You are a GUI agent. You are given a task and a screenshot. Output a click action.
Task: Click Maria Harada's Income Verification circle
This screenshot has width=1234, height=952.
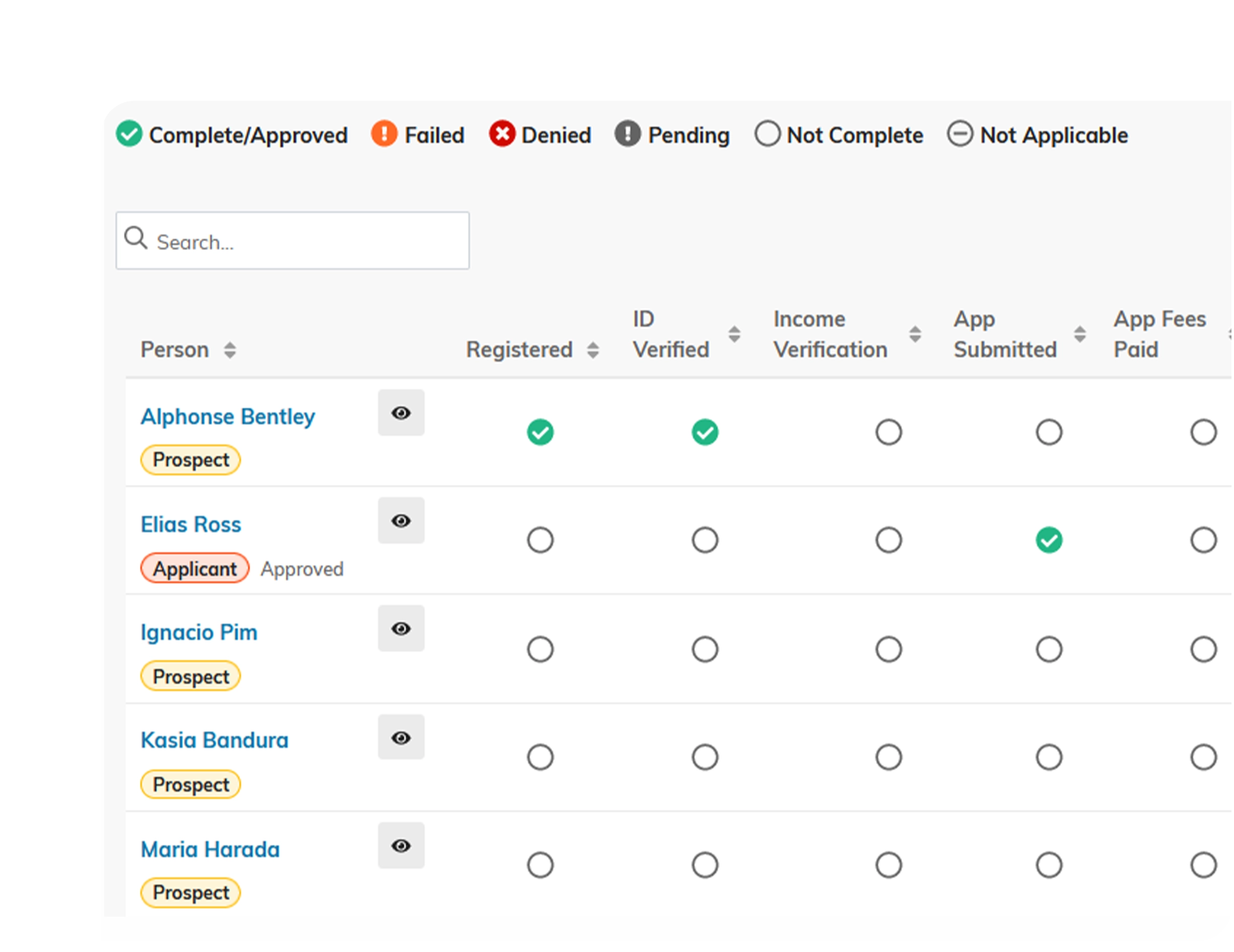coord(889,865)
